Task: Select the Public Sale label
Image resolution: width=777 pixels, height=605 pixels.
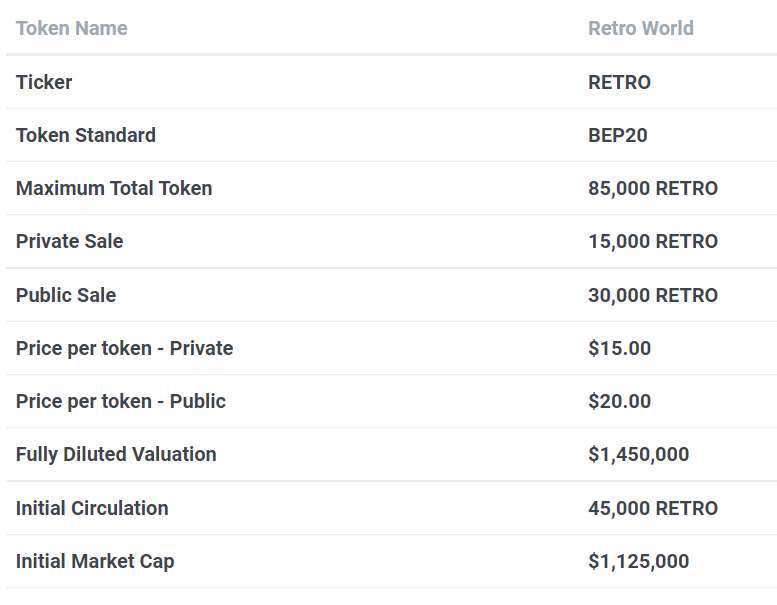Action: click(66, 295)
